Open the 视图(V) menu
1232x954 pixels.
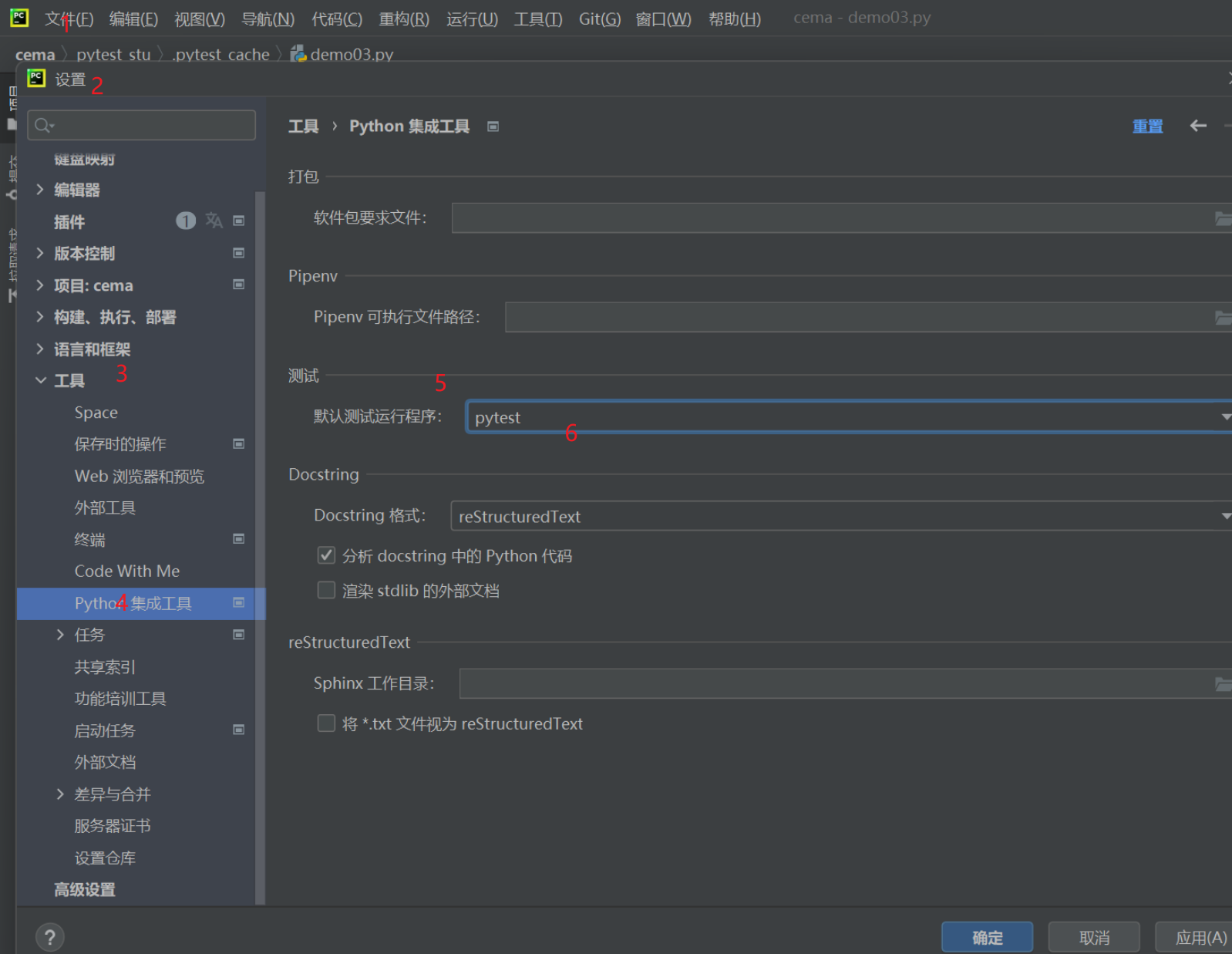click(x=200, y=19)
